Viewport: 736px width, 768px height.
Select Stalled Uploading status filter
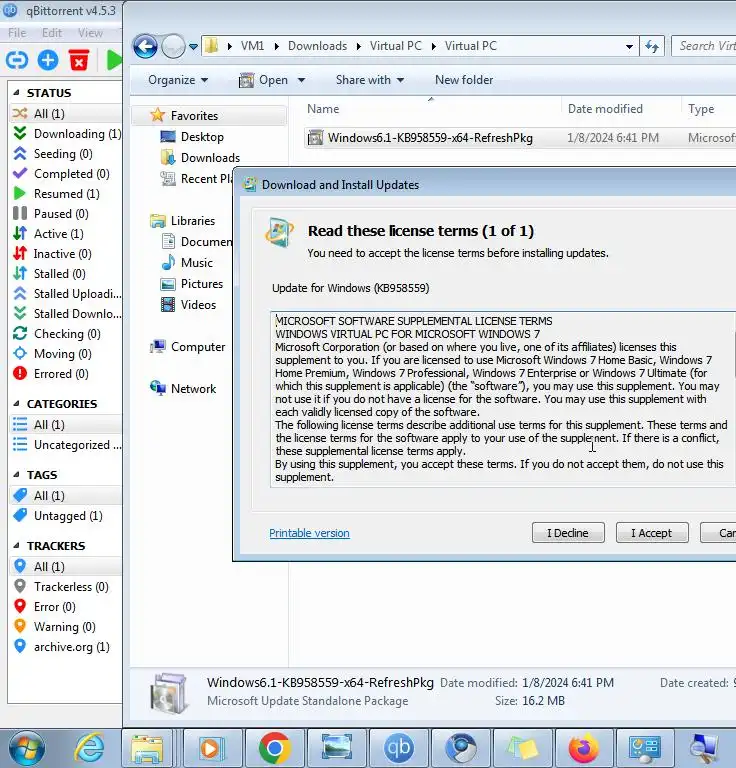[67, 294]
